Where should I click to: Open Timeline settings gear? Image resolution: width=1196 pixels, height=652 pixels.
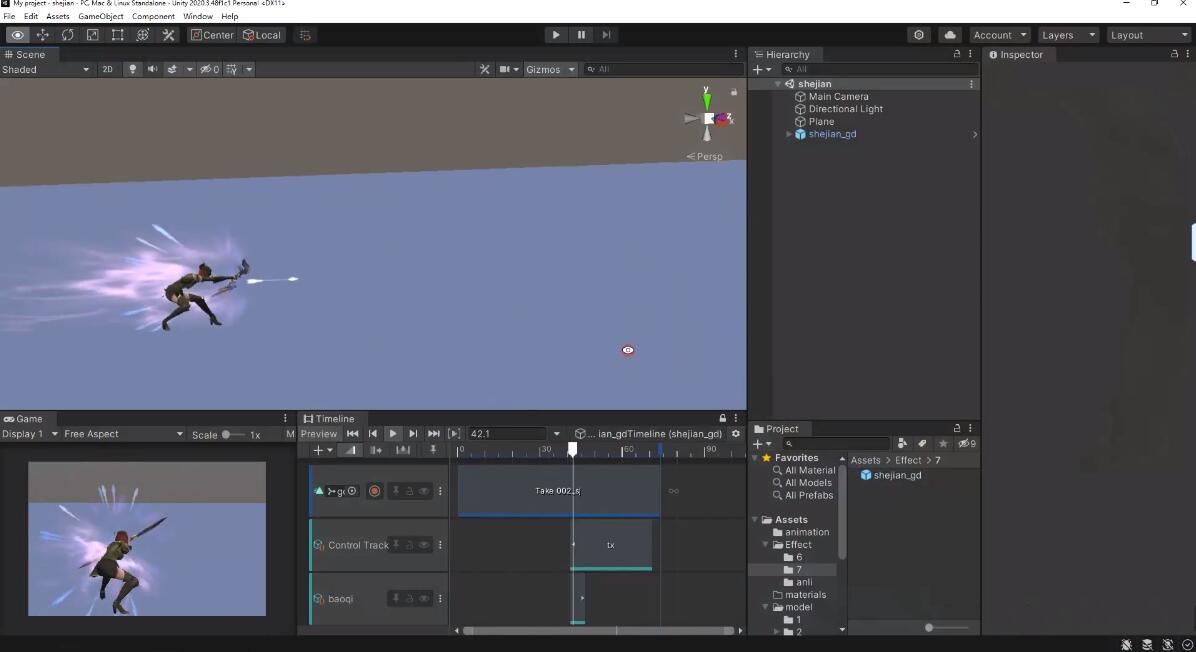[736, 434]
